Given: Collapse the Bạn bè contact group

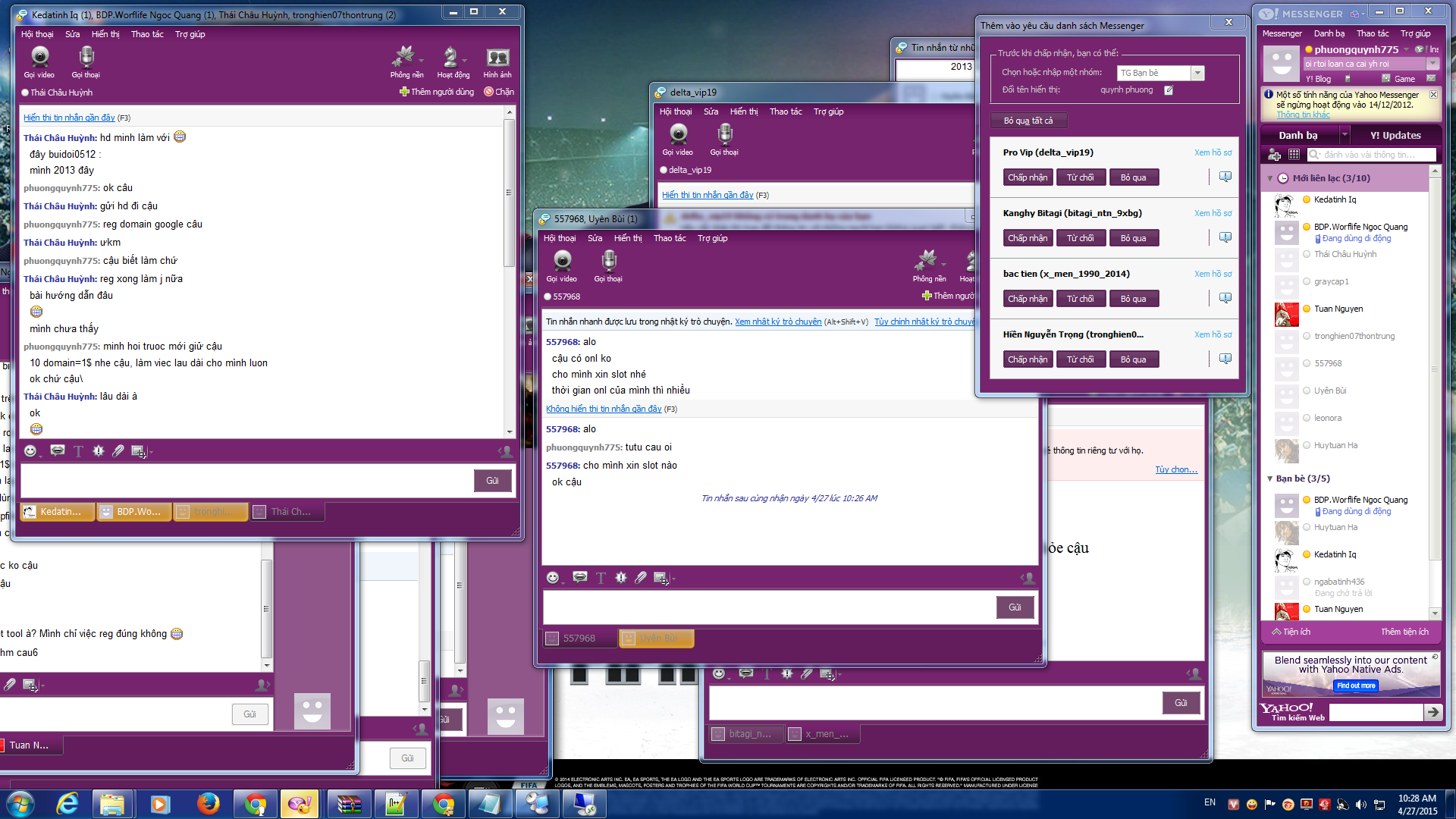Looking at the screenshot, I should pos(1270,479).
